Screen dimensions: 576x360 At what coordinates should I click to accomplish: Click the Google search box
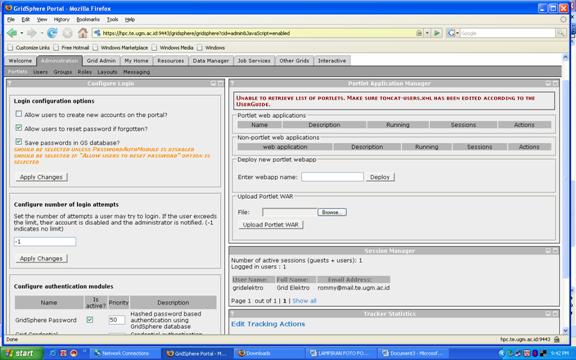click(x=508, y=33)
